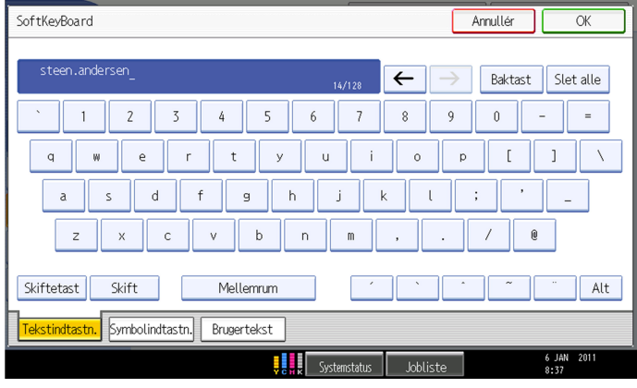Screen dimensions: 637x388
Task: Switch to the Tekstindtastn. tab
Action: (x=60, y=329)
